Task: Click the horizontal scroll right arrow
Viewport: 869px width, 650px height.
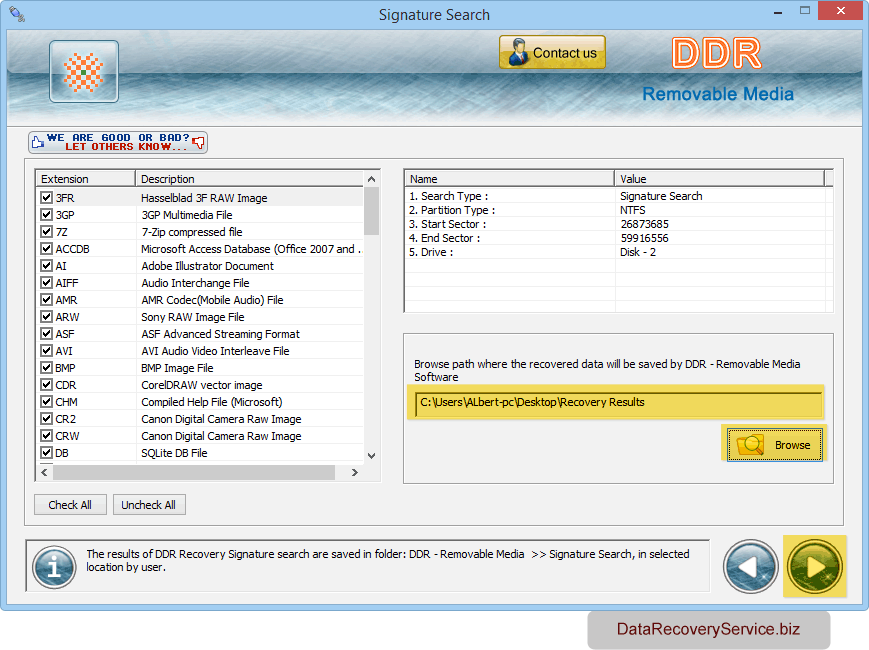Action: tap(355, 472)
